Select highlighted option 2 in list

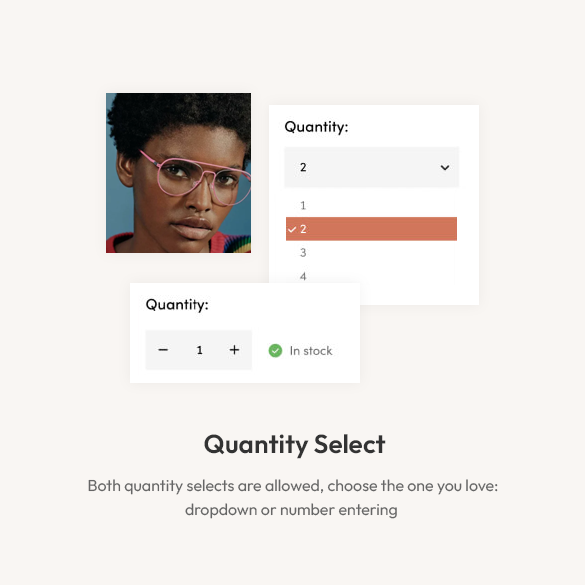click(371, 229)
